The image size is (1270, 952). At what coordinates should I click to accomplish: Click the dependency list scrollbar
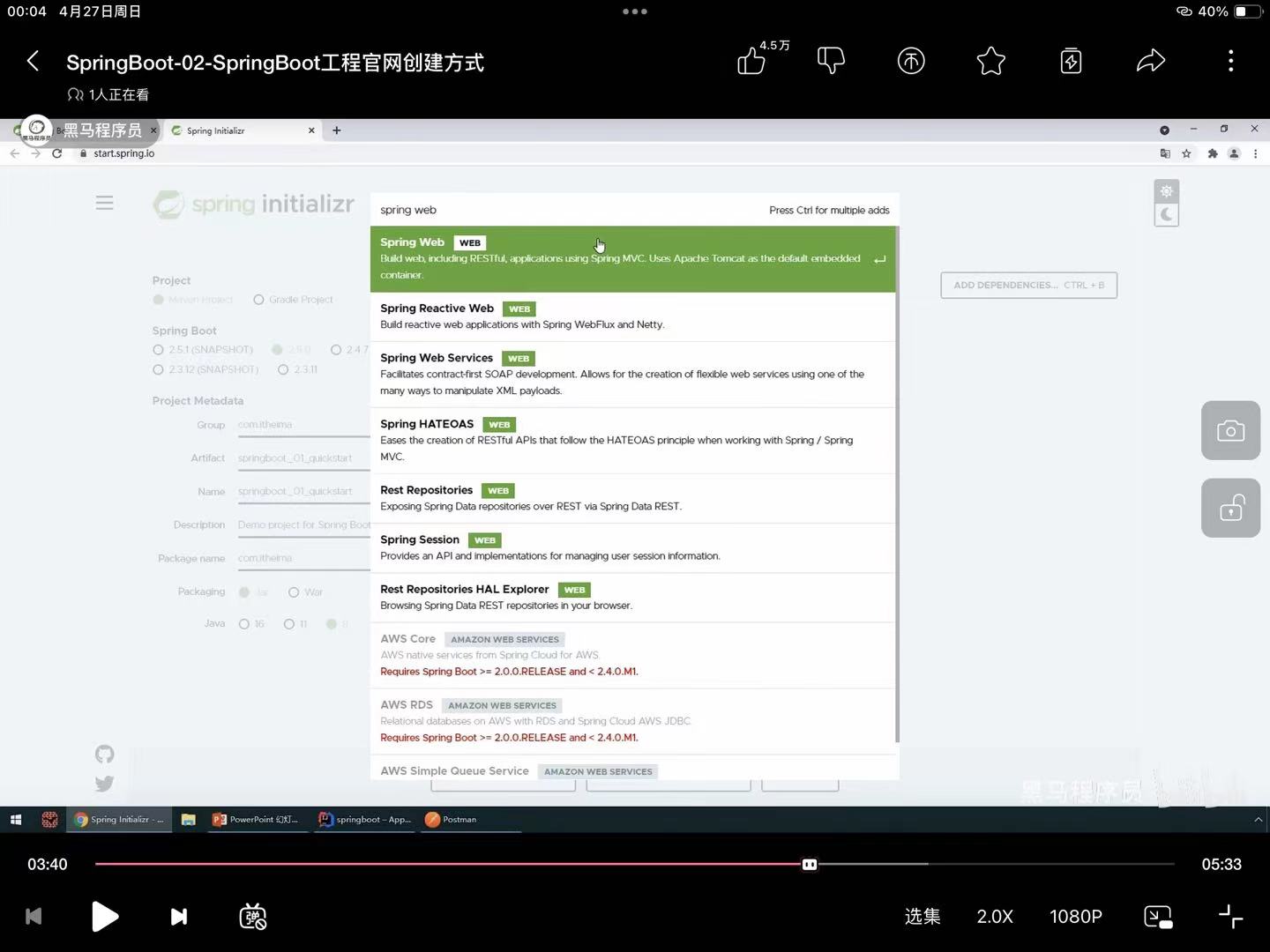897,485
